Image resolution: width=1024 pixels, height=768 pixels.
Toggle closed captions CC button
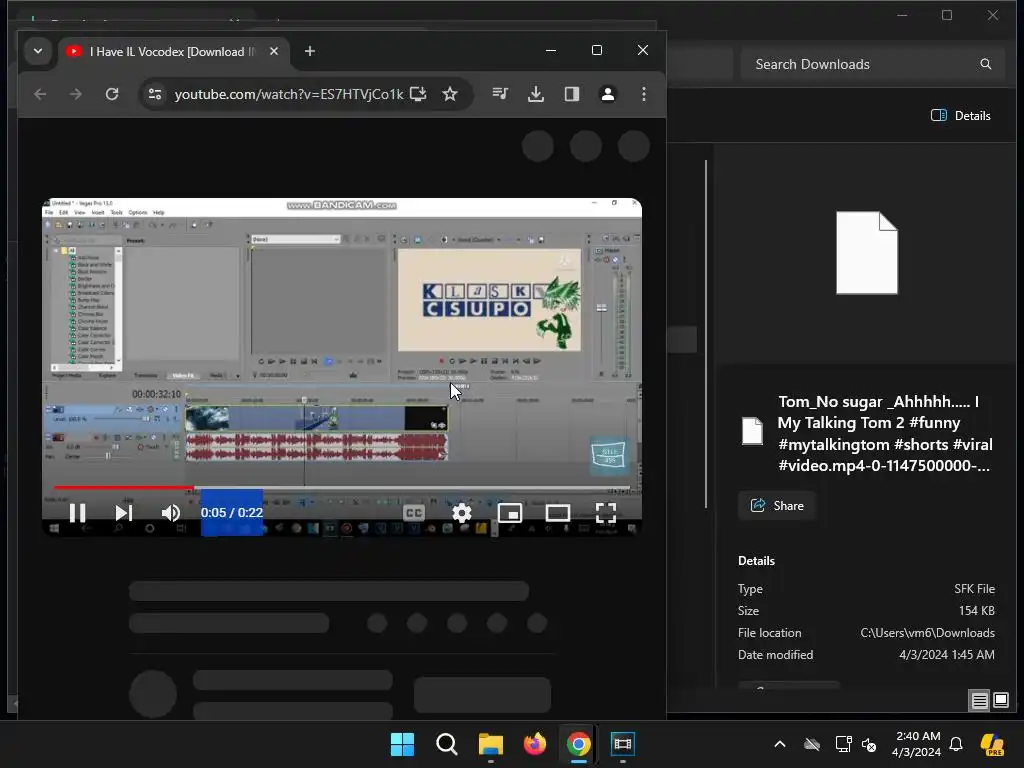tap(413, 513)
